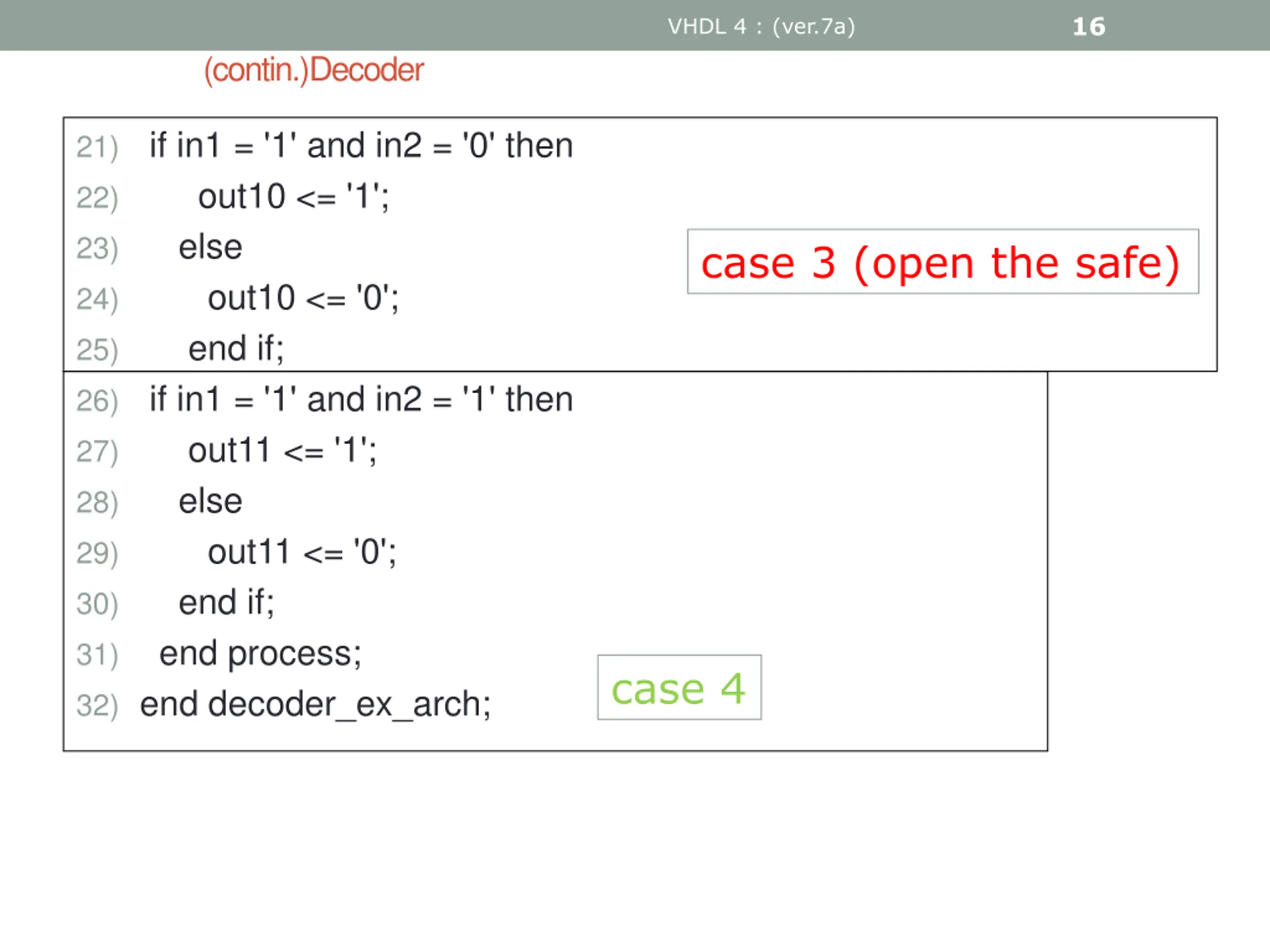The width and height of the screenshot is (1270, 952).
Task: Click the slide number 16
Action: click(x=1088, y=26)
